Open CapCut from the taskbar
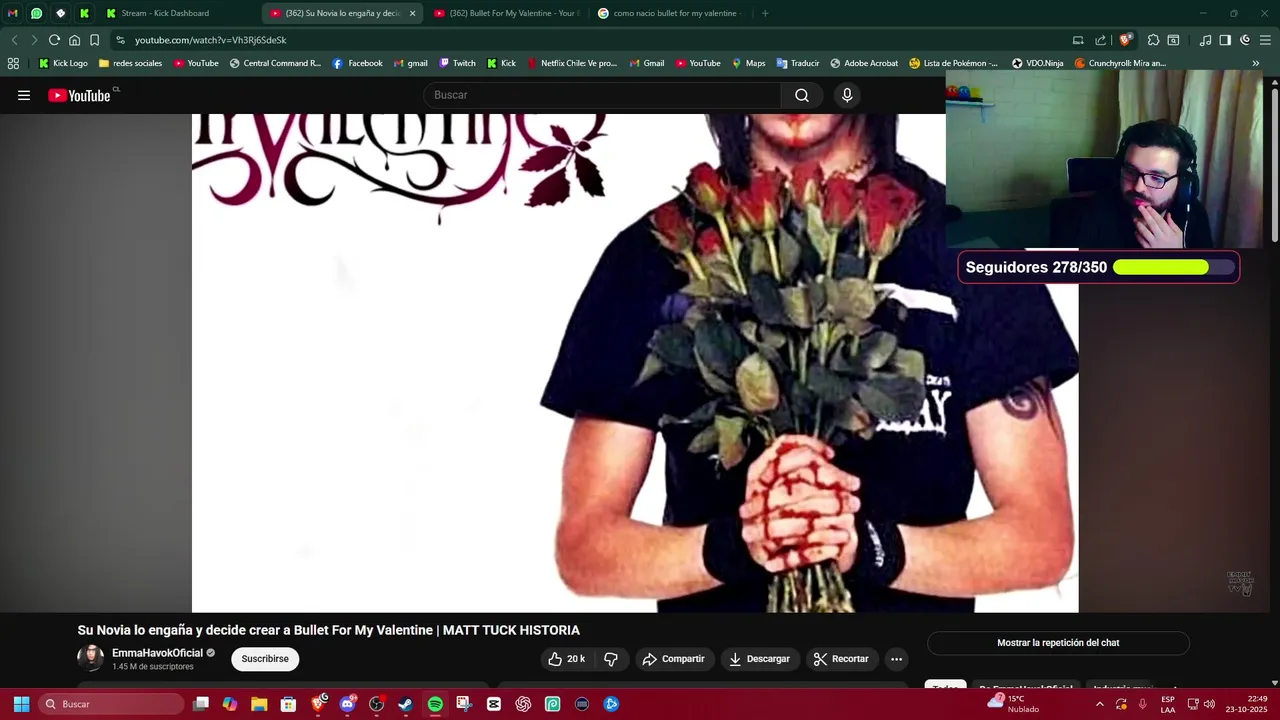The width and height of the screenshot is (1280, 720). [x=493, y=704]
